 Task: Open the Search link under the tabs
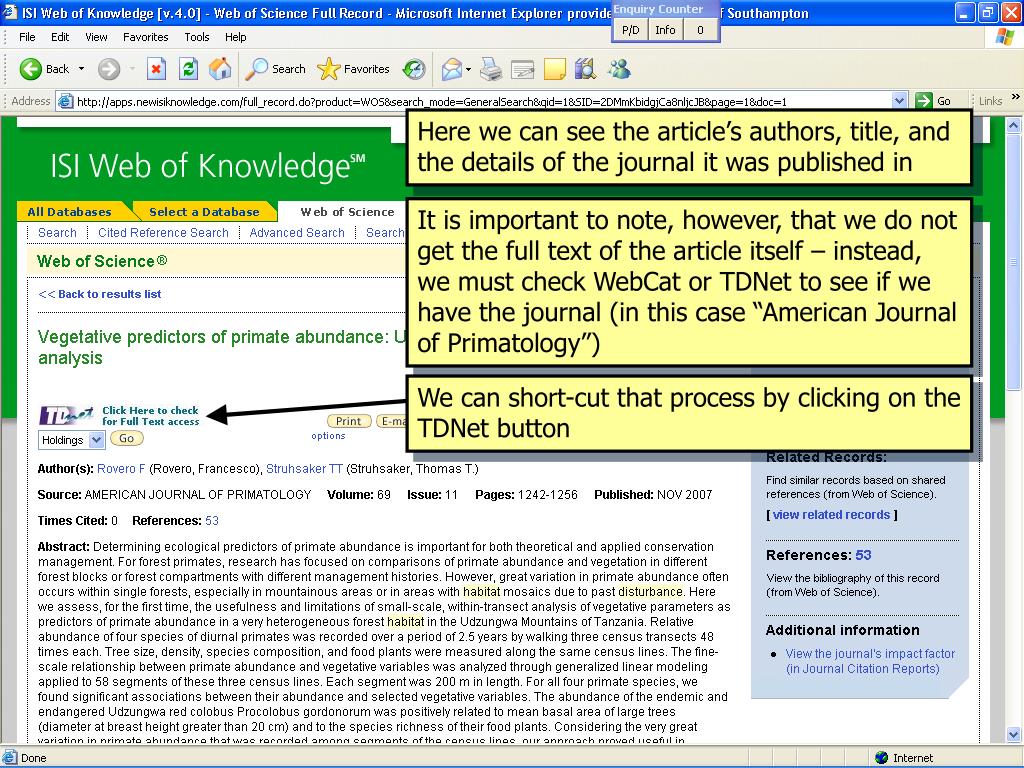click(x=57, y=232)
